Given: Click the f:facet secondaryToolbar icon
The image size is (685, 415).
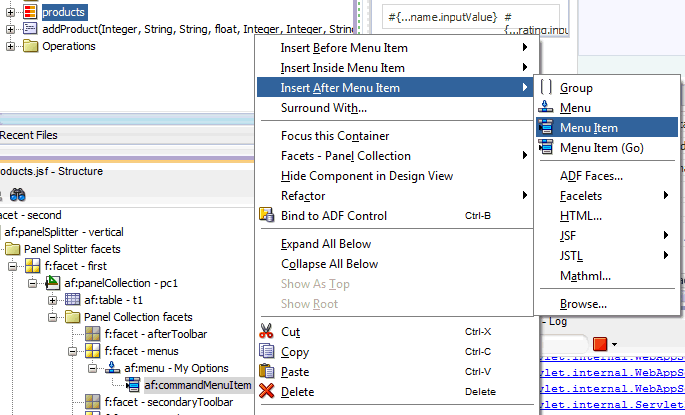Looking at the screenshot, I should 93,401.
